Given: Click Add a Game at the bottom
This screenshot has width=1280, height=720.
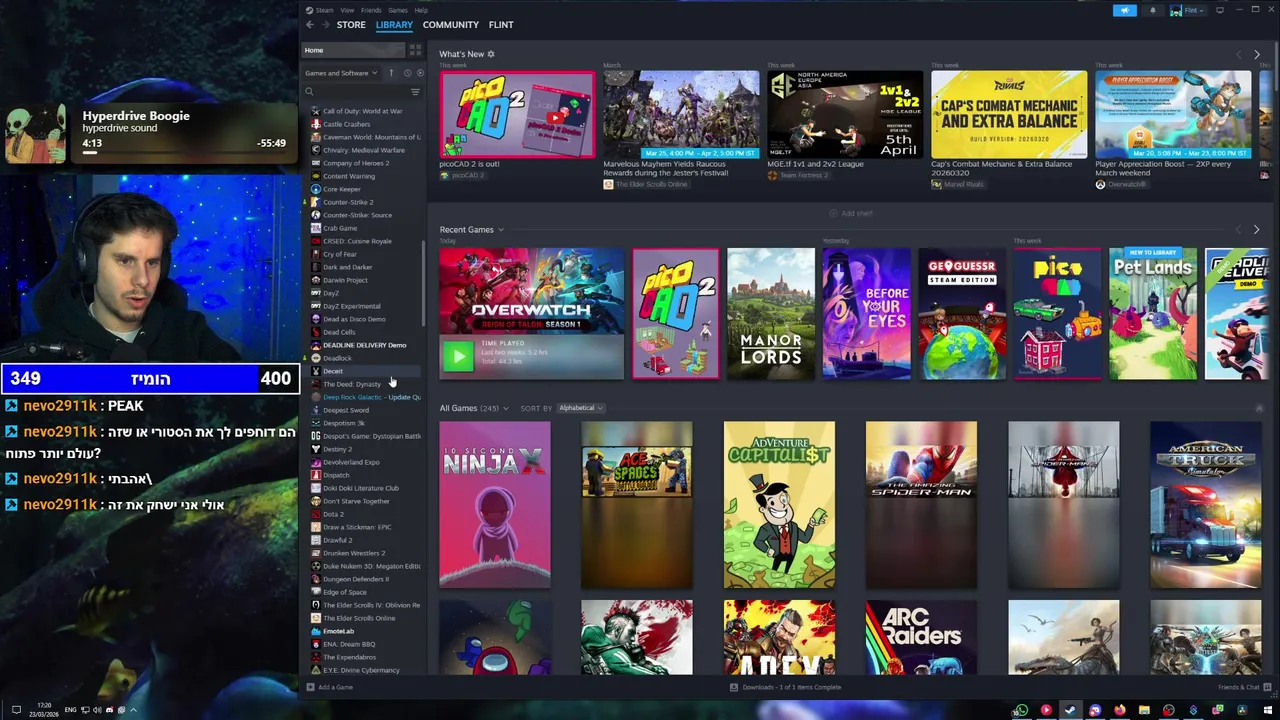Looking at the screenshot, I should coord(330,687).
